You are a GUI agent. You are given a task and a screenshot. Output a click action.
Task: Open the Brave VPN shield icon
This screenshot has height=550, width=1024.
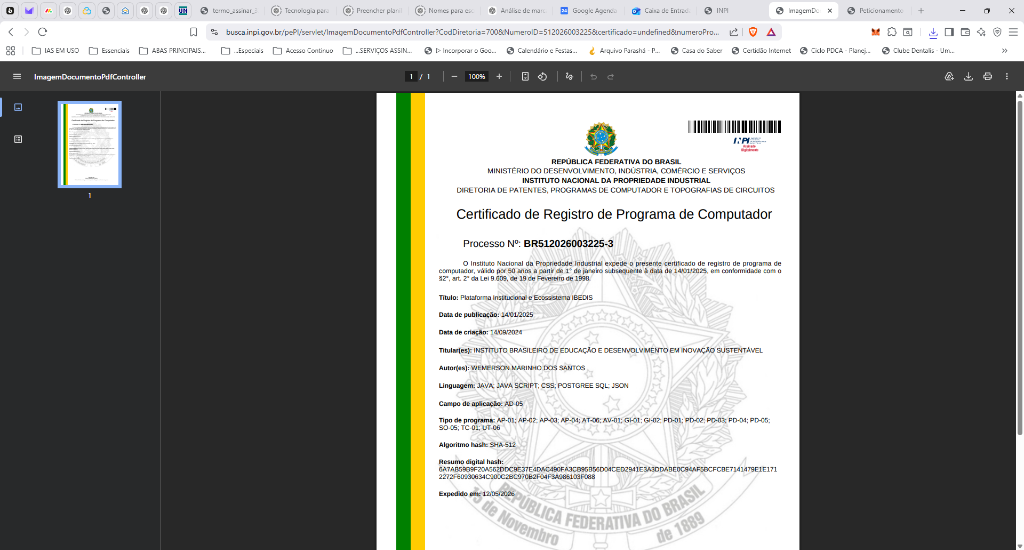(997, 31)
